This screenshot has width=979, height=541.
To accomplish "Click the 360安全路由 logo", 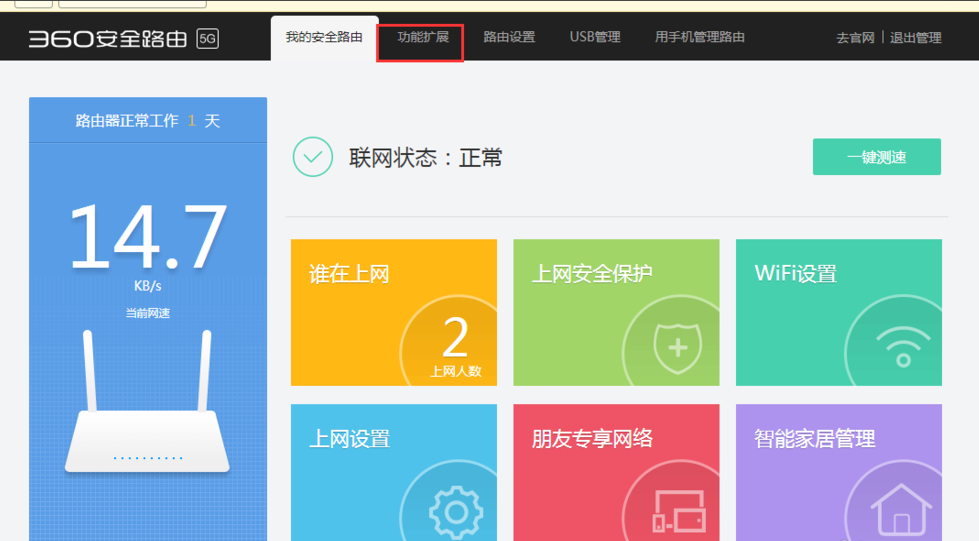I will pyautogui.click(x=108, y=39).
